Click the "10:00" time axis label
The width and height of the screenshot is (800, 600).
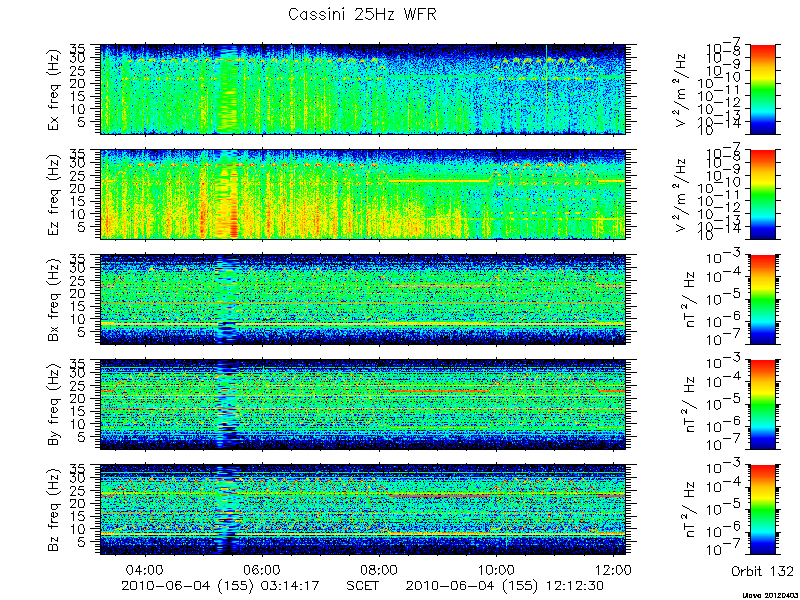click(x=496, y=568)
